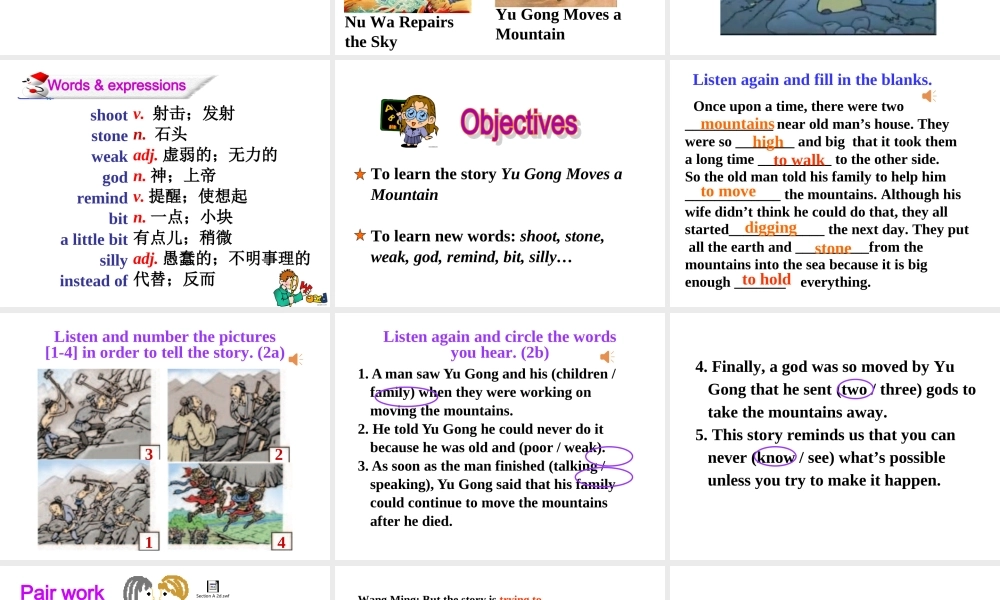Screen dimensions: 1000x600
Task: Play speaker icon beside 2b instructions
Action: tap(607, 357)
